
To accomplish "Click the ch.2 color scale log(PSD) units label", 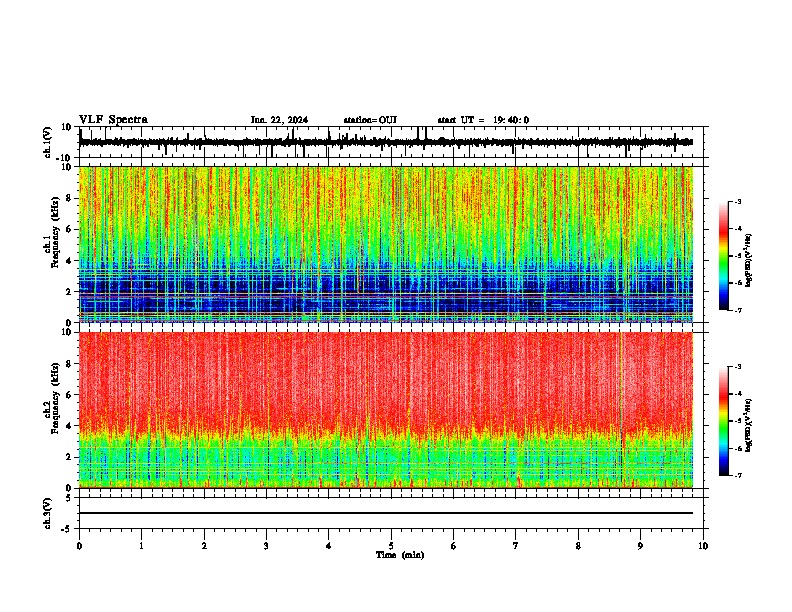I will [x=749, y=425].
